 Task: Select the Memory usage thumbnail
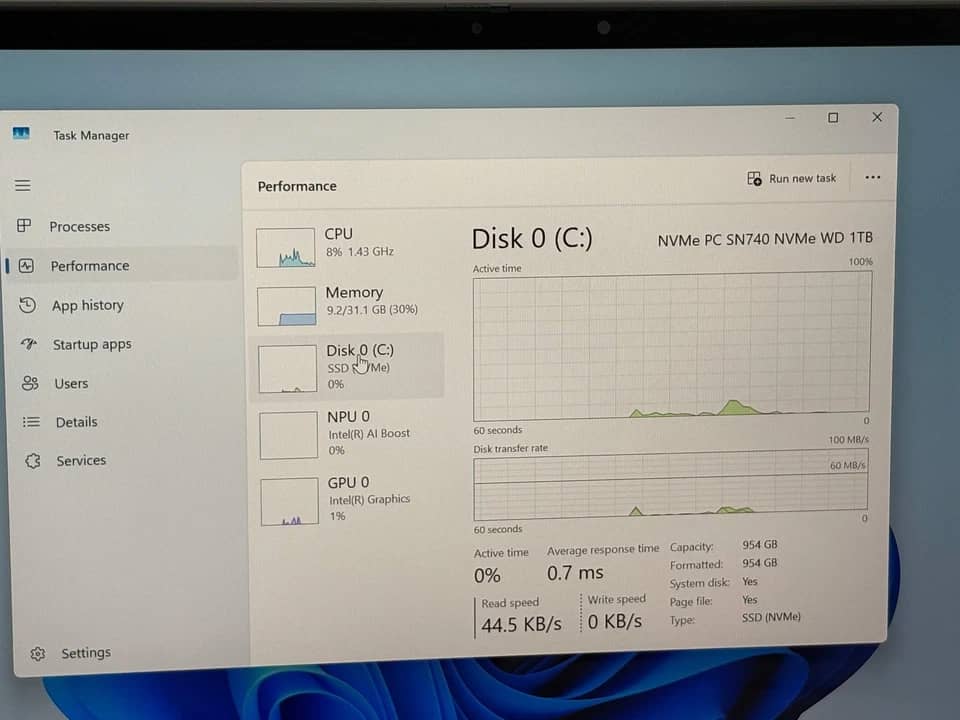coord(287,306)
